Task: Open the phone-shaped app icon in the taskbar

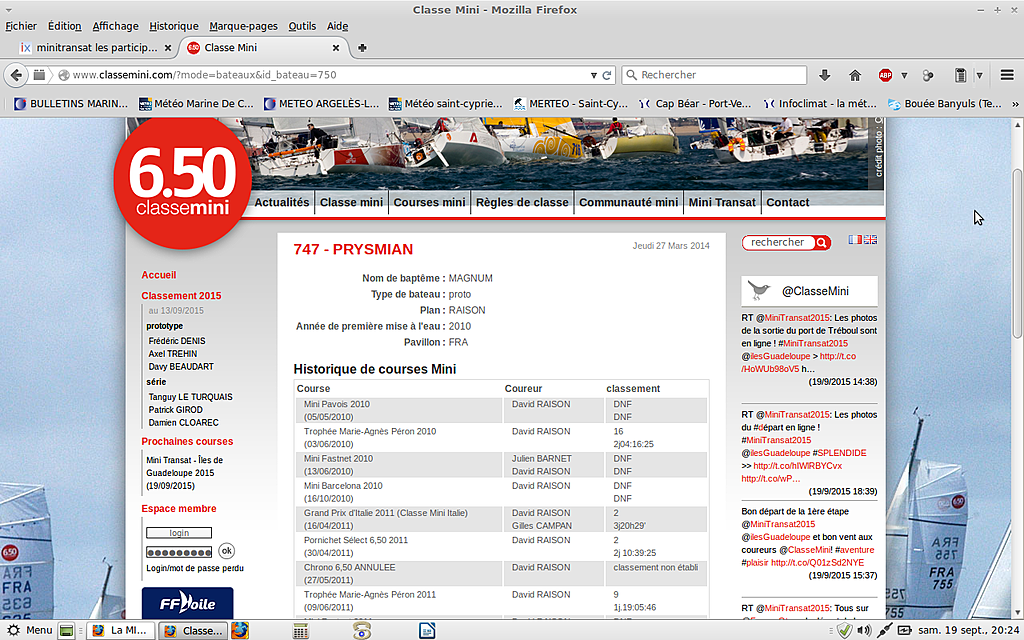Action: coord(362,630)
